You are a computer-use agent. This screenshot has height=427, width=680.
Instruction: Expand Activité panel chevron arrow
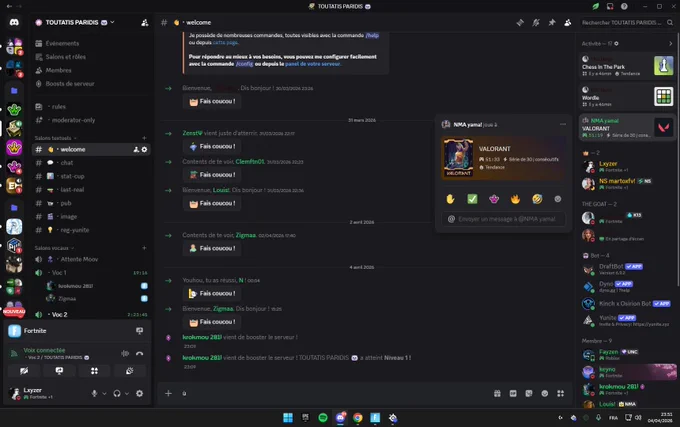[x=670, y=43]
